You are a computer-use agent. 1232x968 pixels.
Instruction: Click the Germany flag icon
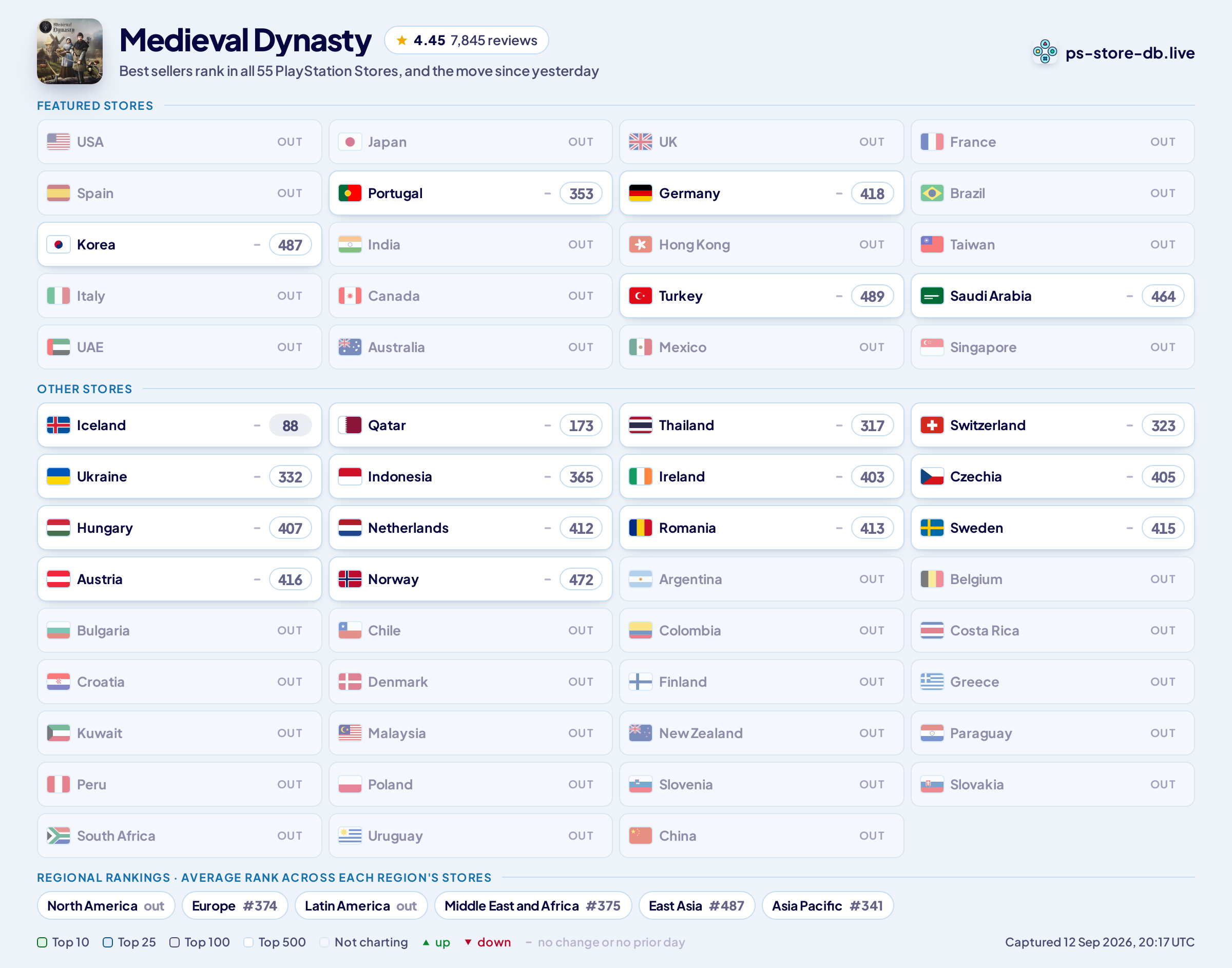pyautogui.click(x=640, y=193)
